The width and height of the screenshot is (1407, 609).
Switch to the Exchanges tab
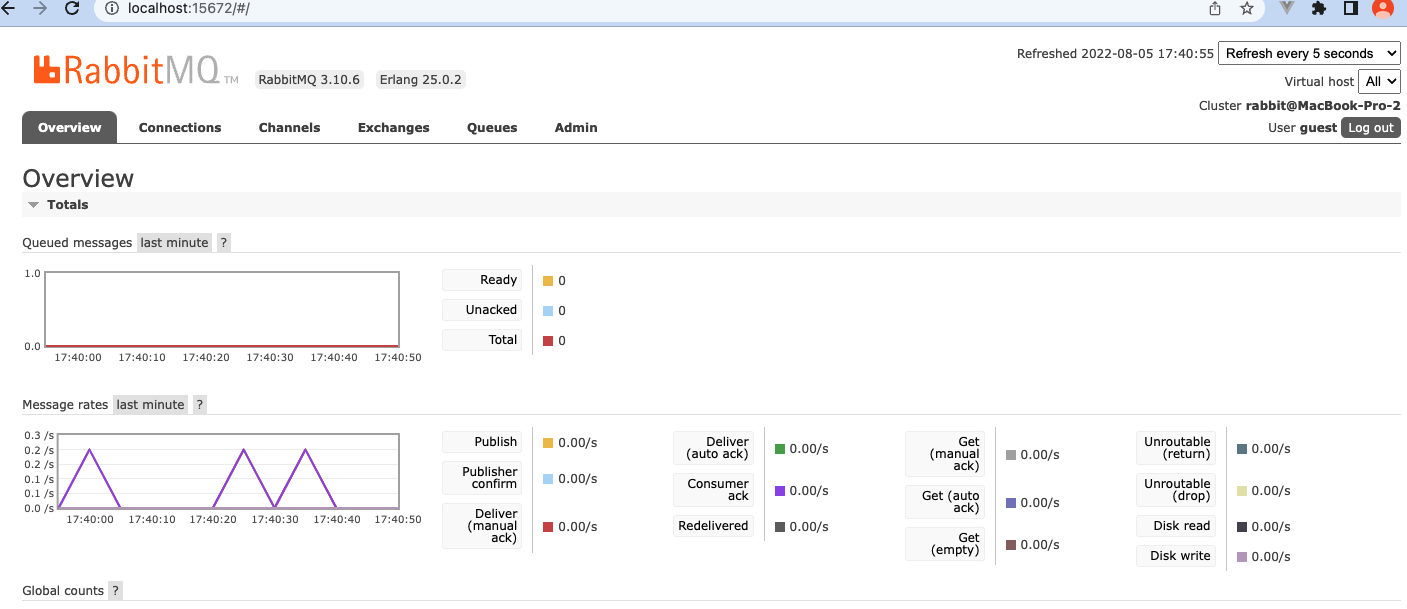coord(394,128)
